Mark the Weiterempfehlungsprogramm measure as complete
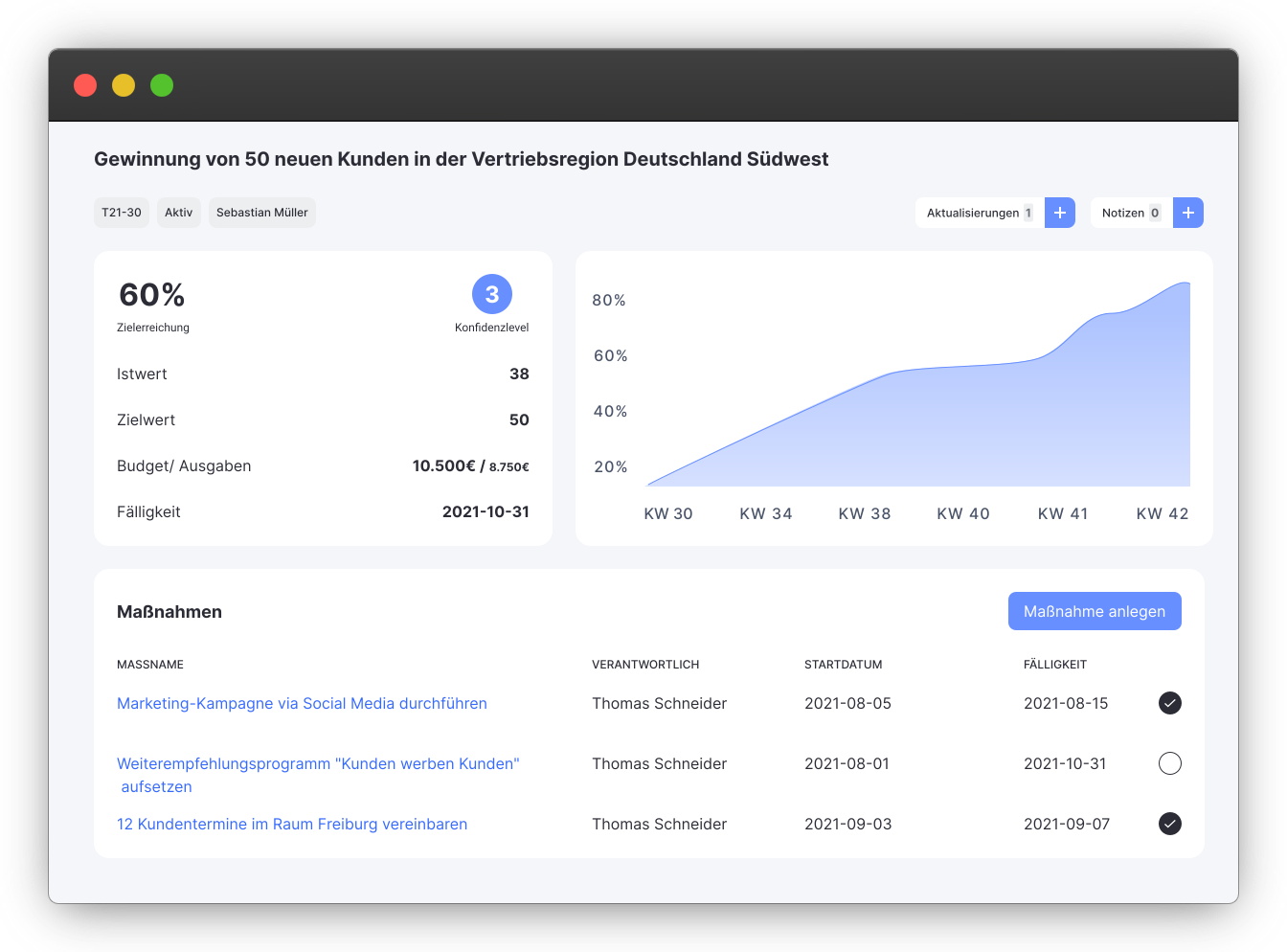The width and height of the screenshot is (1287, 952). 1169,763
